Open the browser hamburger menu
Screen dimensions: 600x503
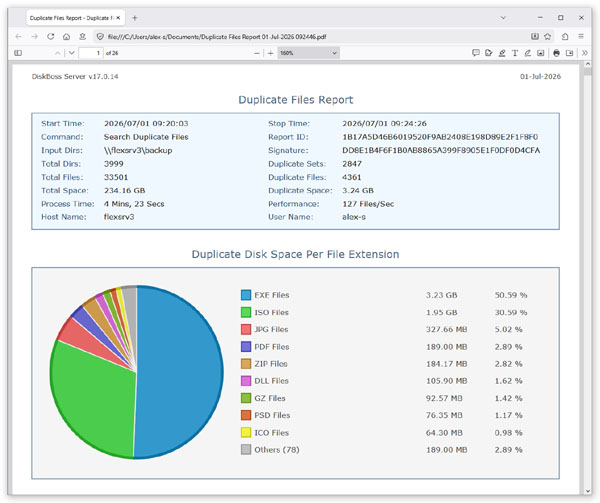581,36
